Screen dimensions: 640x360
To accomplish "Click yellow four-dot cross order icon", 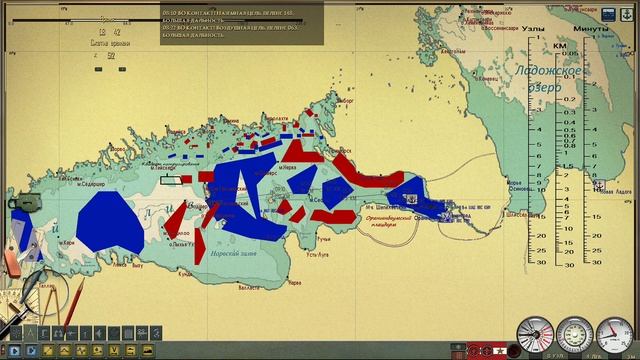I will (x=82, y=350).
